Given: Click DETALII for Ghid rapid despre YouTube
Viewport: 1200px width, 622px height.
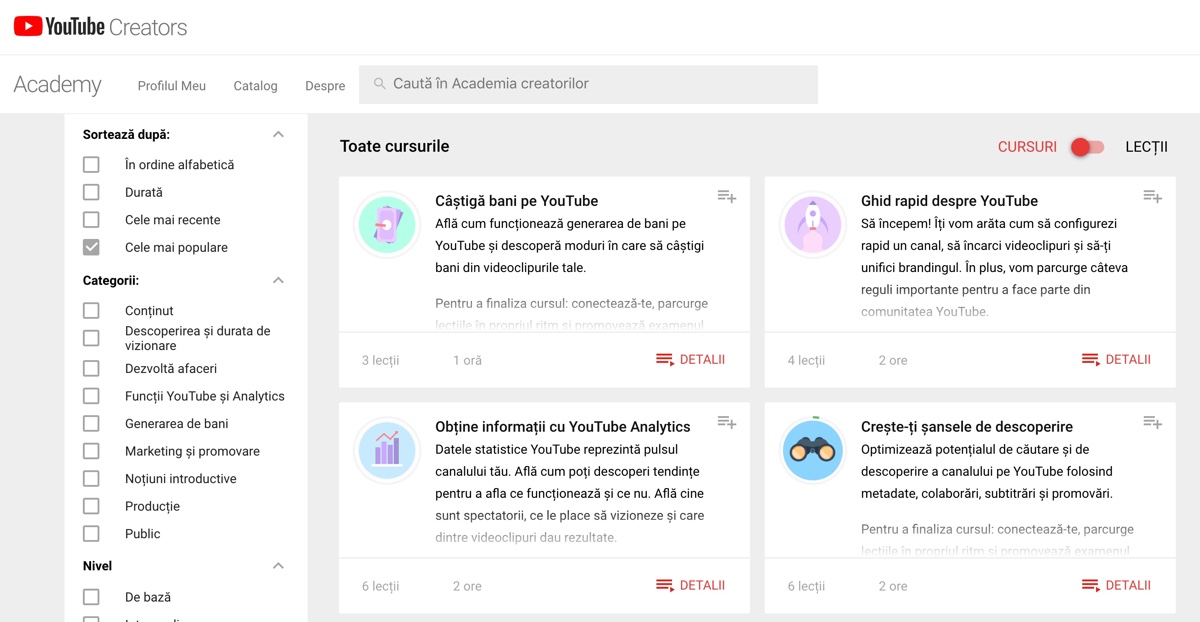Looking at the screenshot, I should pyautogui.click(x=1116, y=359).
